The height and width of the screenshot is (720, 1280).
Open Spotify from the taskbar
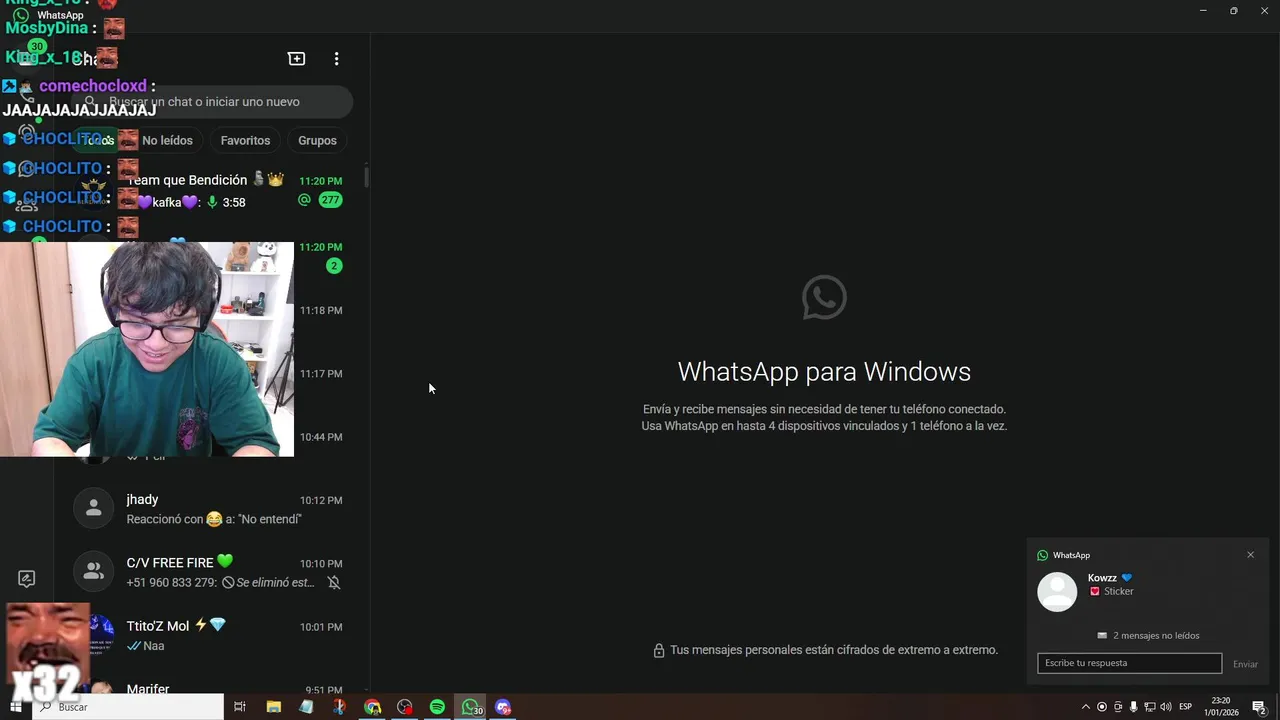click(x=437, y=707)
